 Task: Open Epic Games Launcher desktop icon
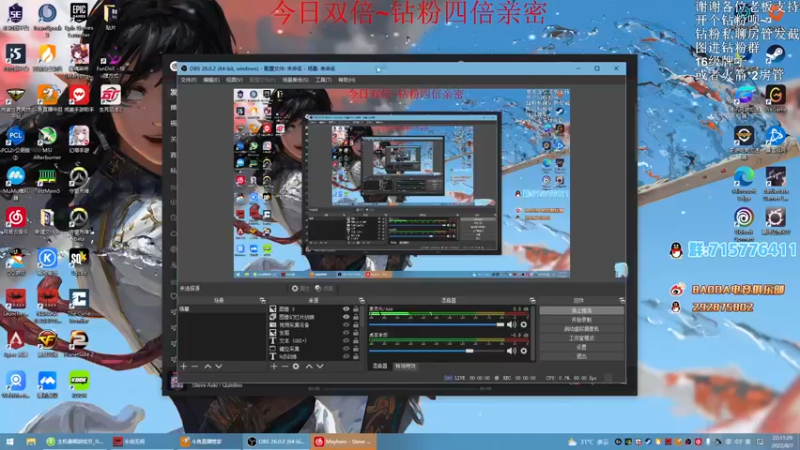point(79,18)
